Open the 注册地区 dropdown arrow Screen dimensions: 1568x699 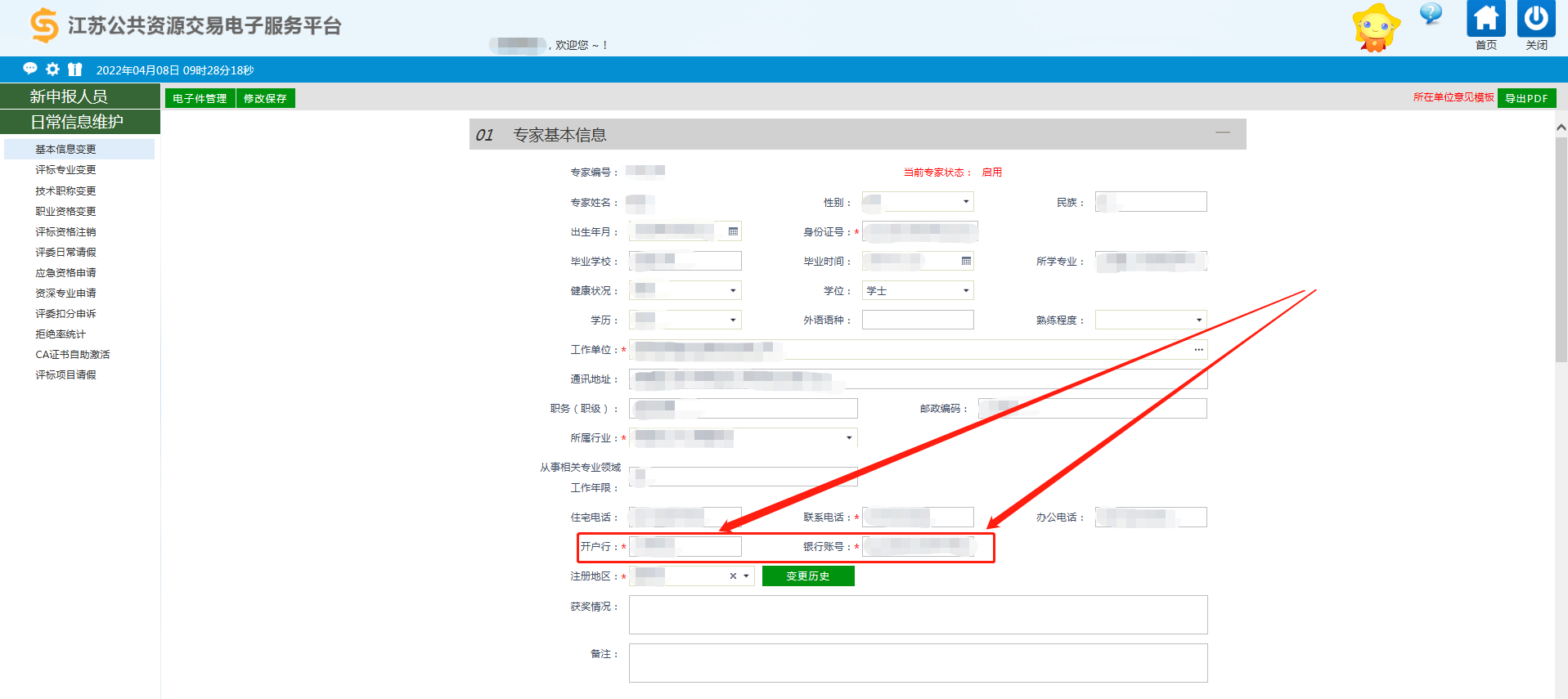pos(746,576)
